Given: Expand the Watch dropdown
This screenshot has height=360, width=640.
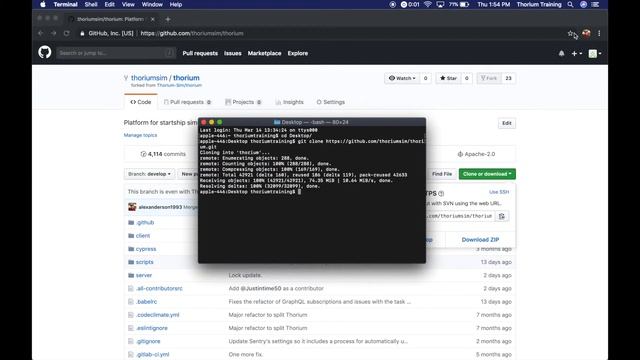Looking at the screenshot, I should pos(402,78).
